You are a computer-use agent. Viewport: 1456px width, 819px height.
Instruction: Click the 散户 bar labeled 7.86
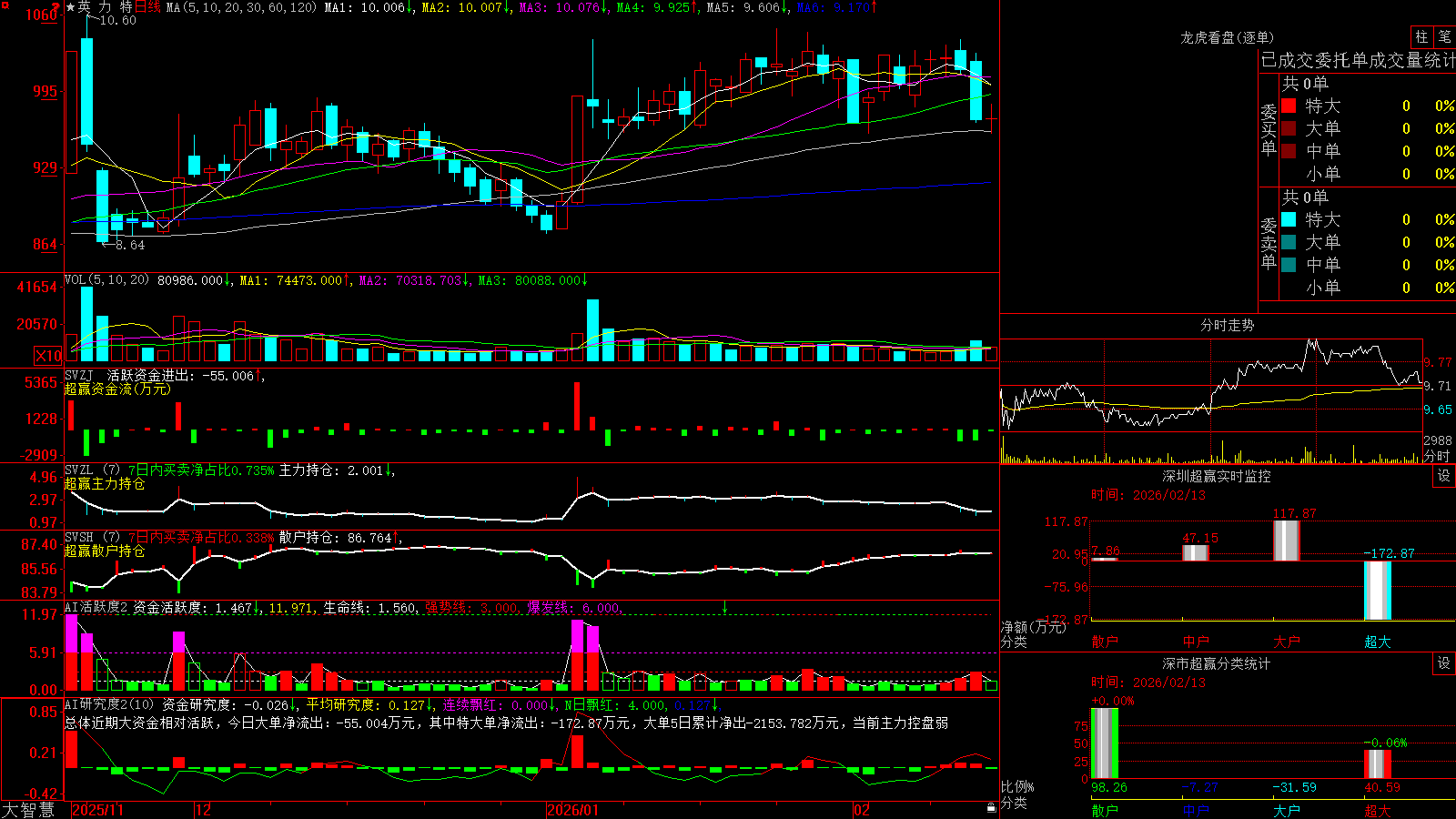[1105, 559]
